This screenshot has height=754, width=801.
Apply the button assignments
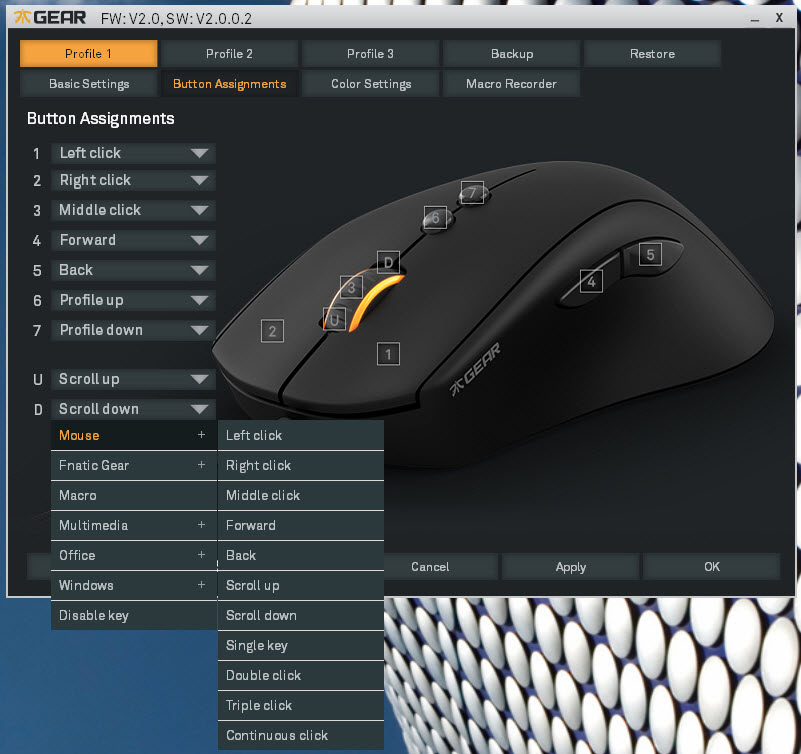point(571,567)
